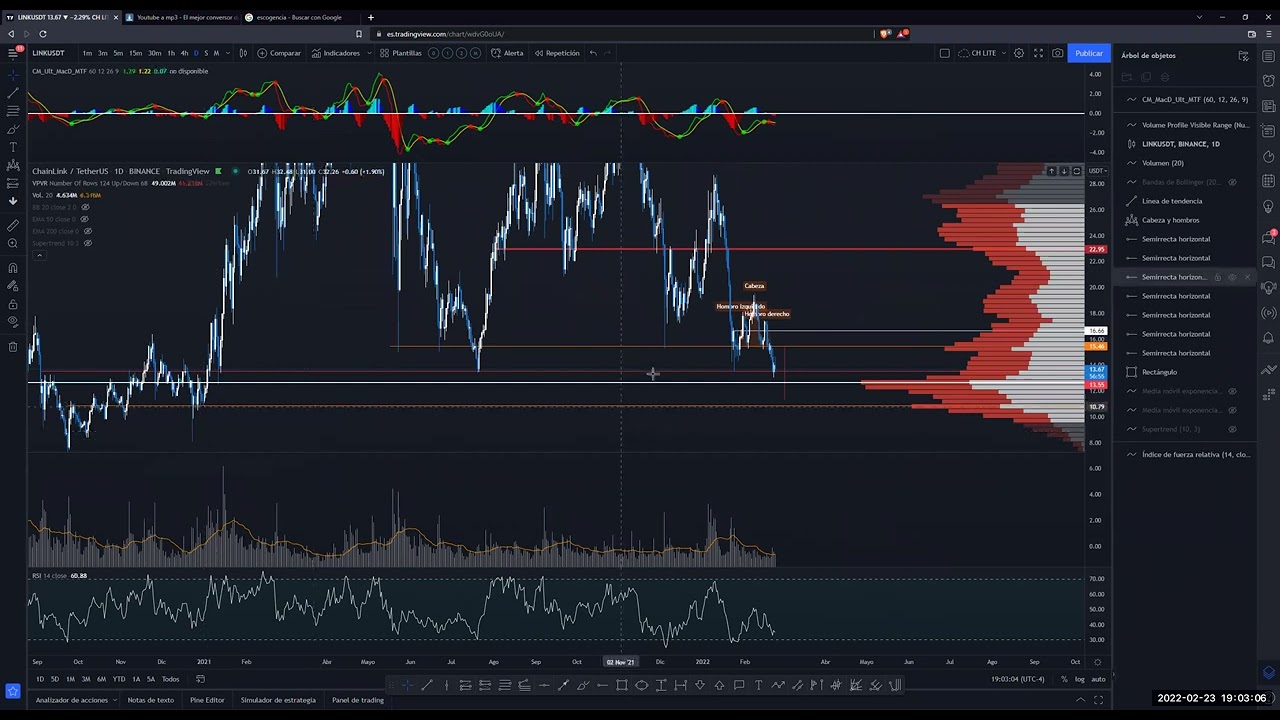The height and width of the screenshot is (720, 1280).
Task: Select the rectangle tool in the bottom drawing bar
Action: (x=622, y=685)
